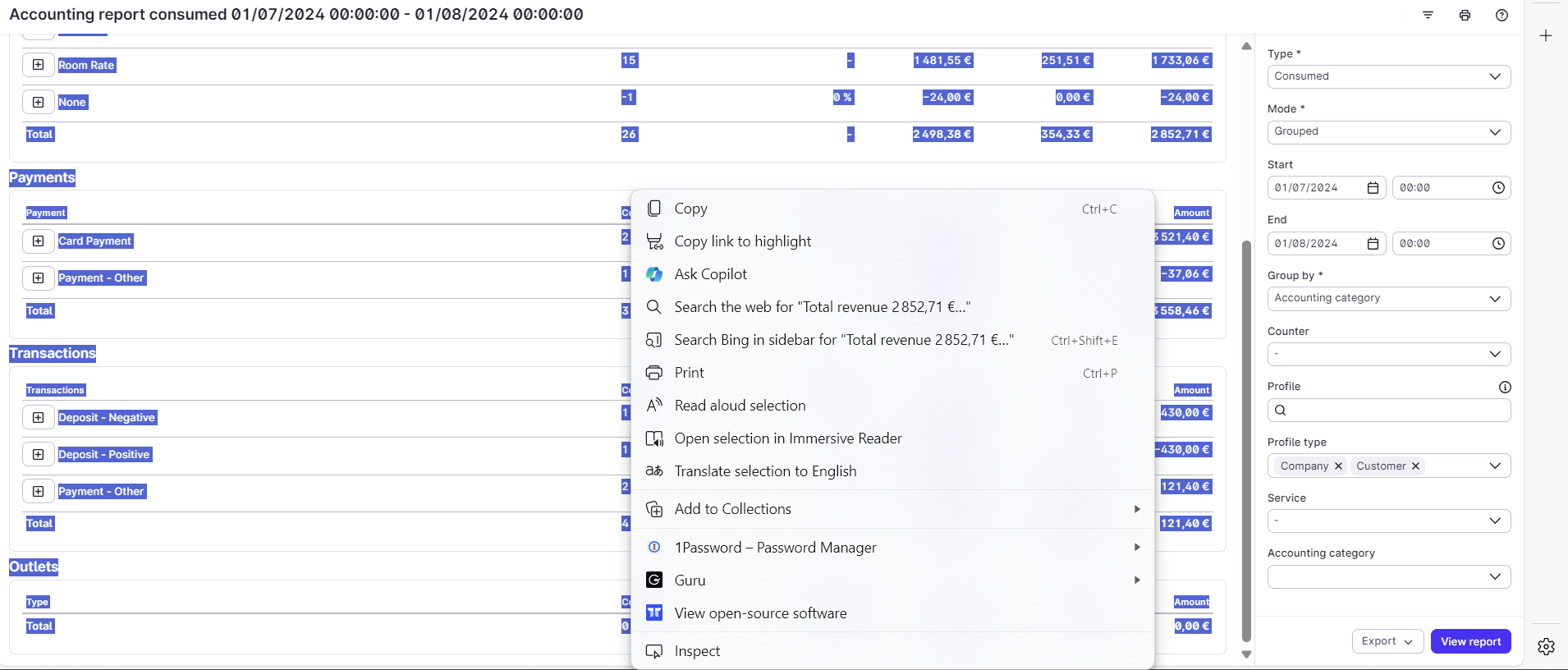Click the Start date field
The height and width of the screenshot is (670, 1568).
1327,188
